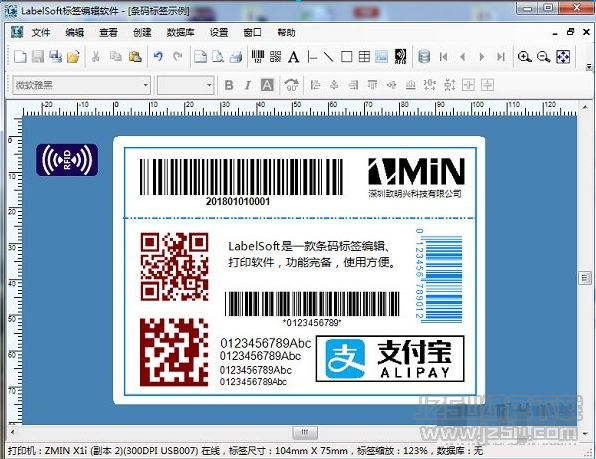
Task: Click the RFID tag toolbar icon
Action: tap(400, 57)
